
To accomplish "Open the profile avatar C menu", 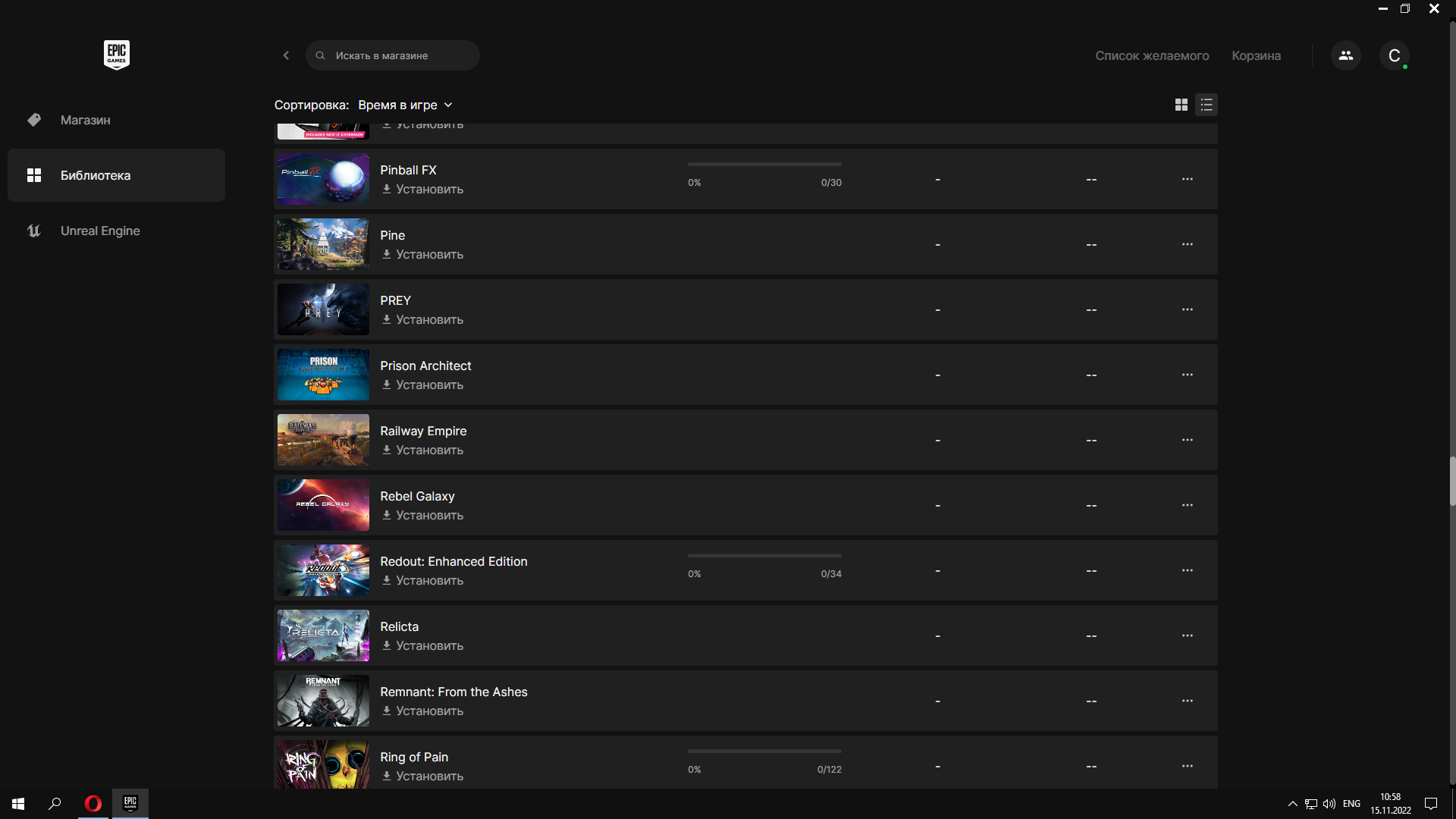I will coord(1394,55).
